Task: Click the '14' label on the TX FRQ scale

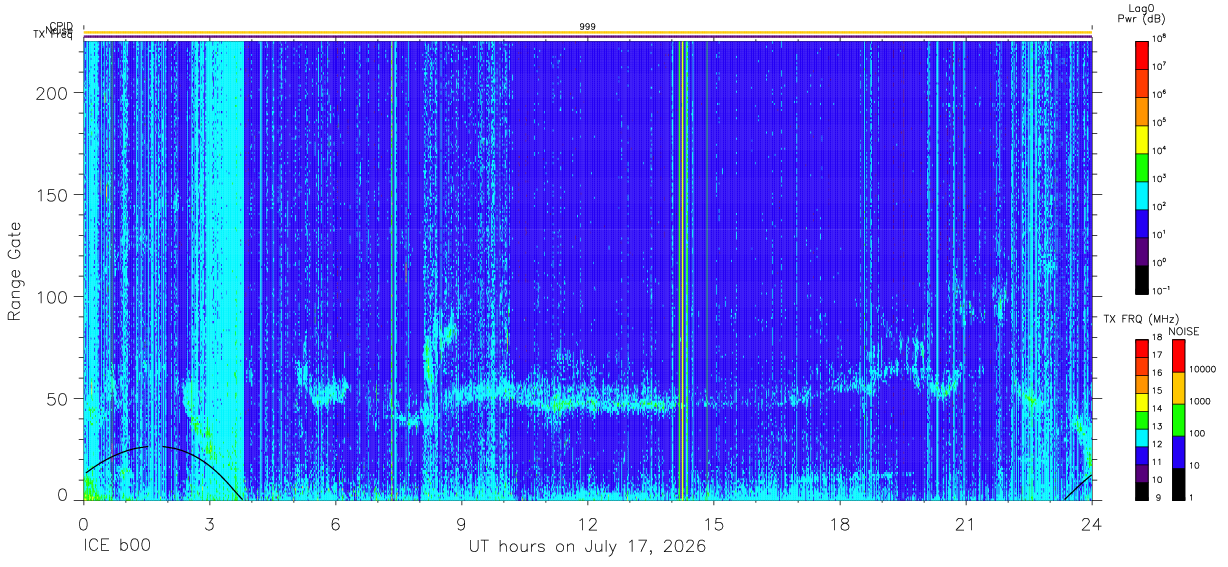Action: pos(1157,408)
